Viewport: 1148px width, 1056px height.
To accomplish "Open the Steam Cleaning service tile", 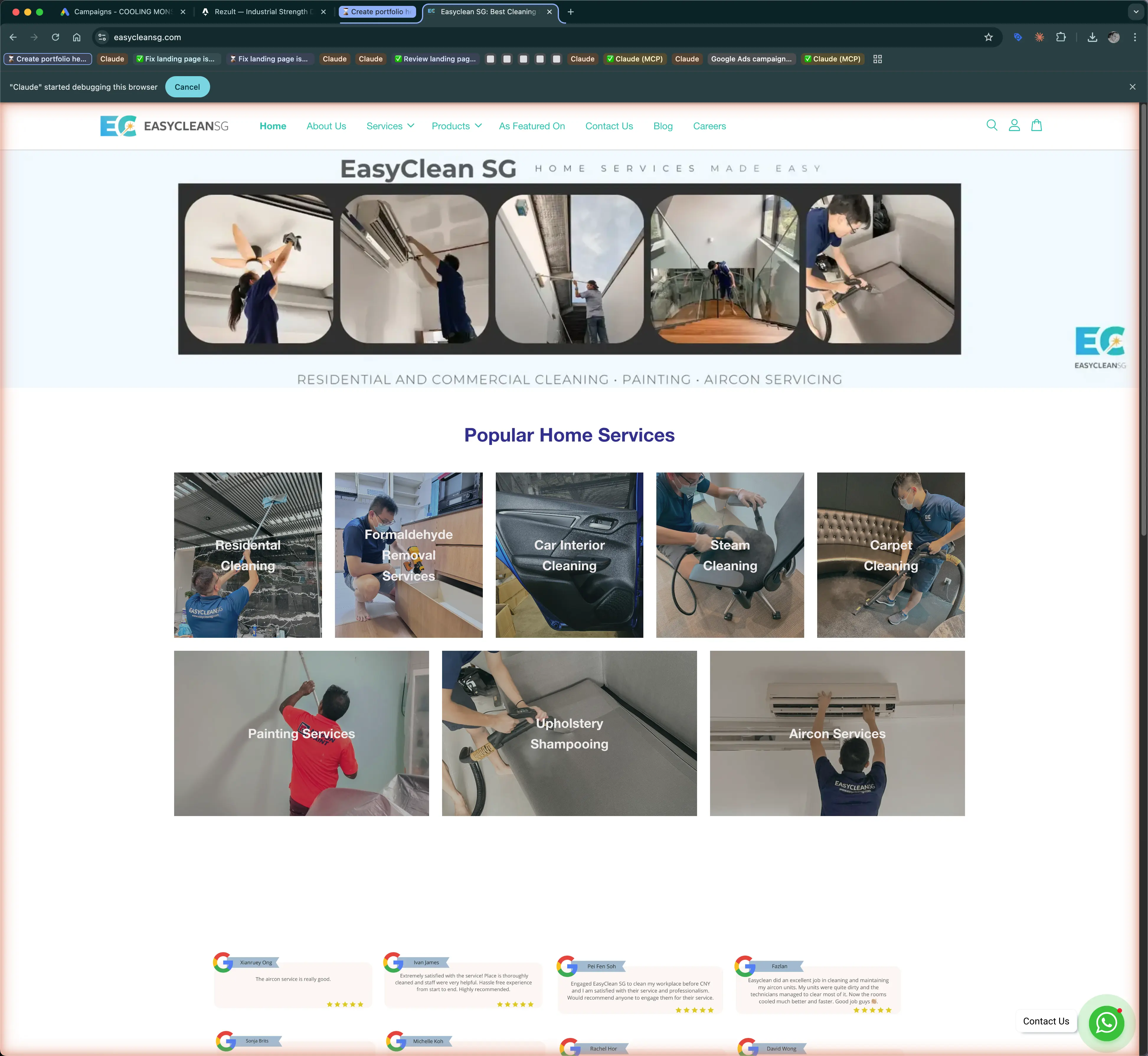I will point(730,555).
